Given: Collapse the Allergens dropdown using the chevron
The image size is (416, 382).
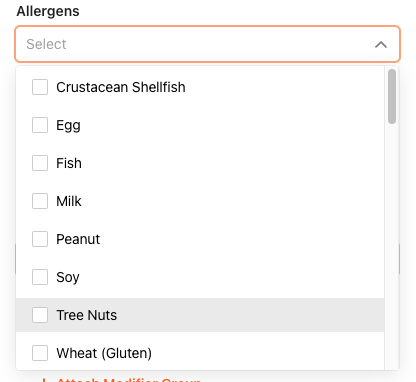Looking at the screenshot, I should 381,44.
